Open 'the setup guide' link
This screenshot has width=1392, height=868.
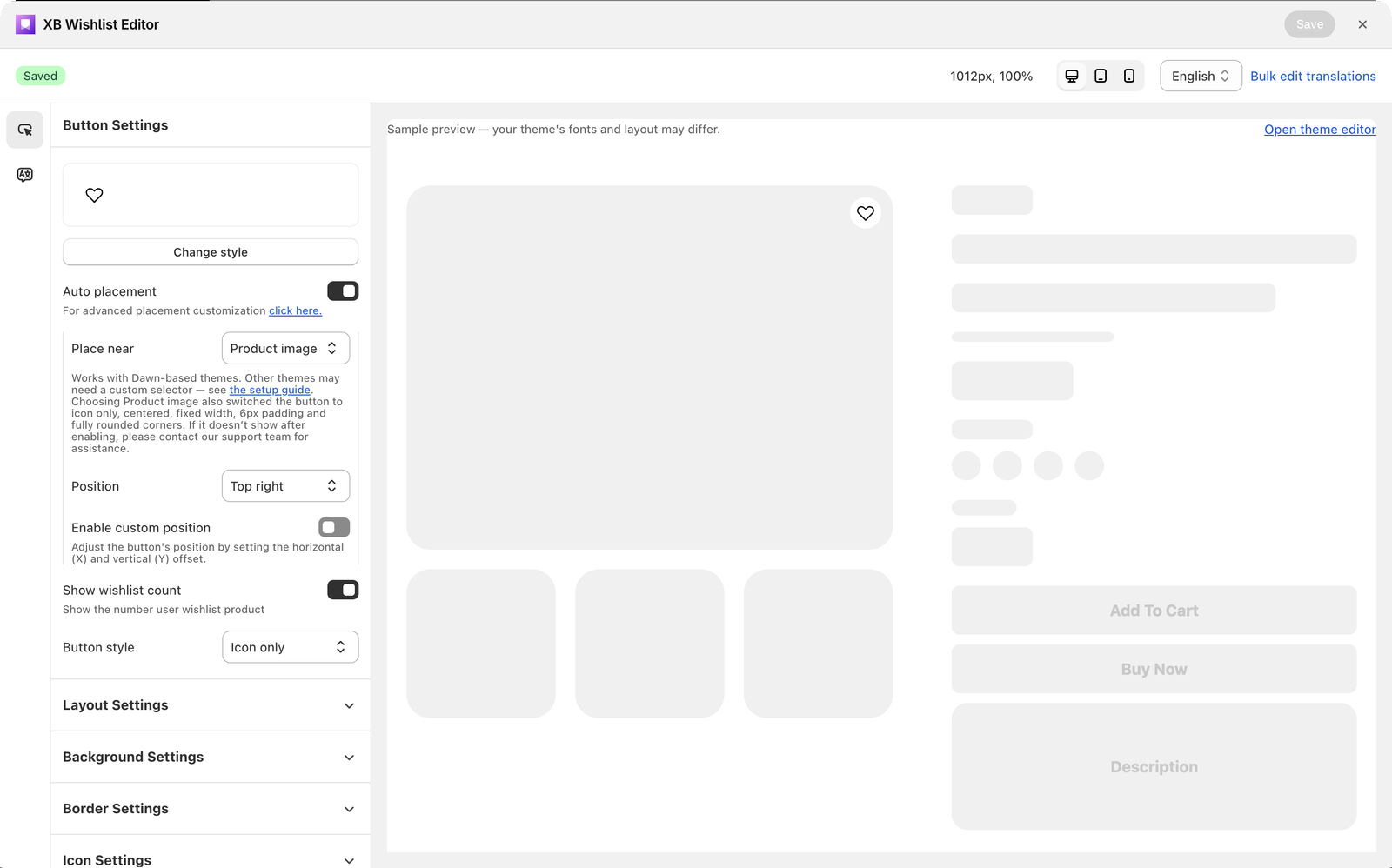point(270,390)
